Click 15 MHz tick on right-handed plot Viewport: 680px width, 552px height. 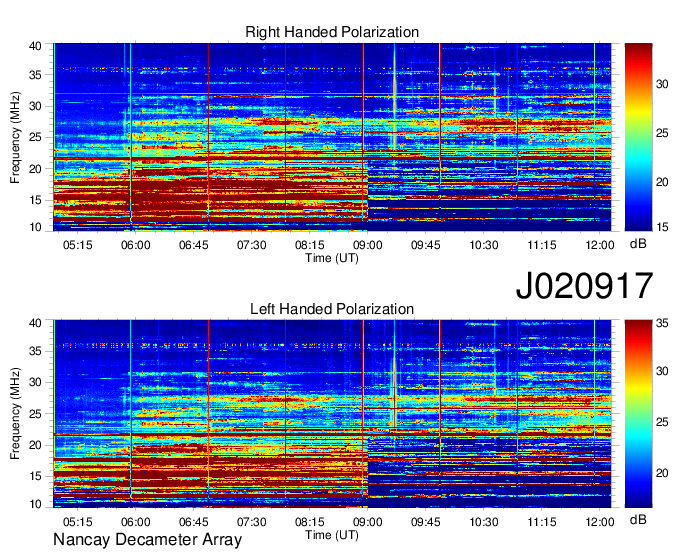click(35, 200)
